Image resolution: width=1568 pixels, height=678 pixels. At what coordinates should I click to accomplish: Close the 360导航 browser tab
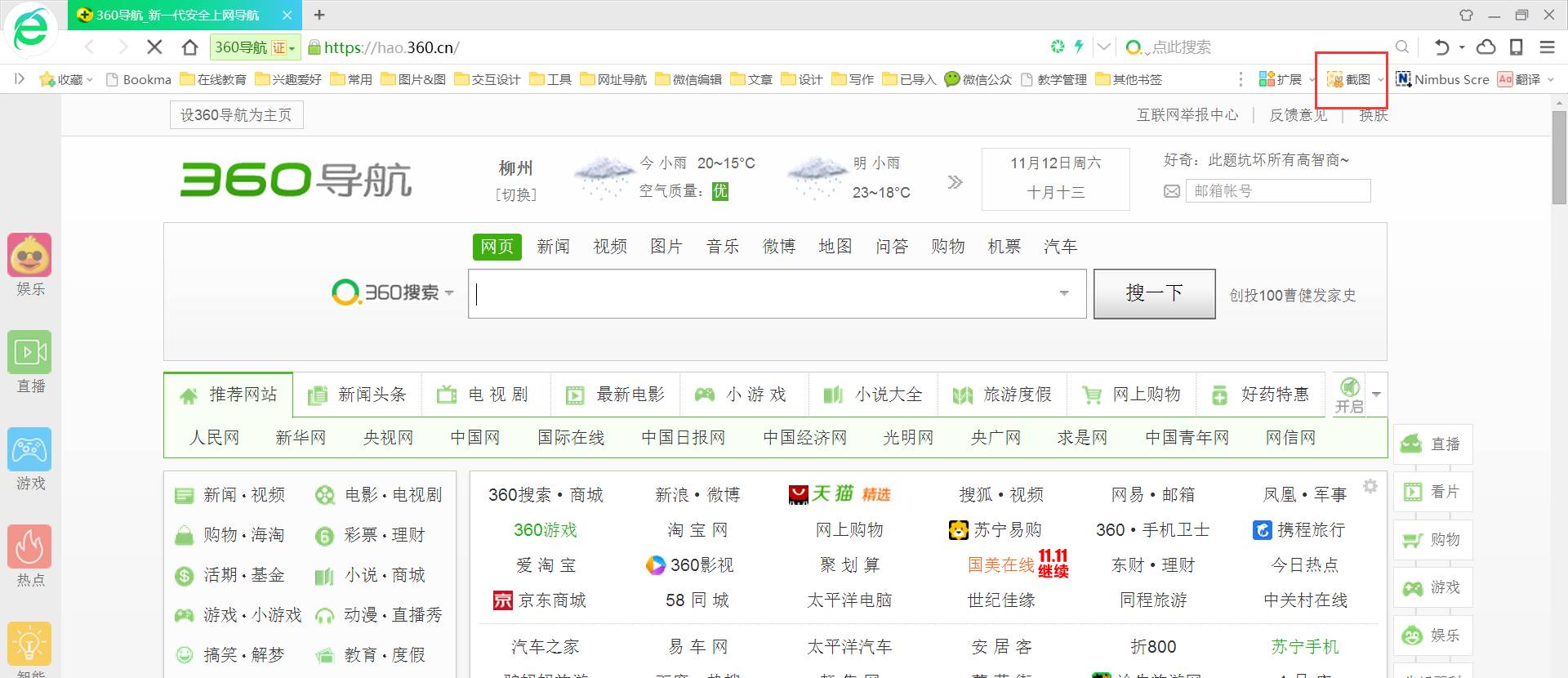point(287,15)
